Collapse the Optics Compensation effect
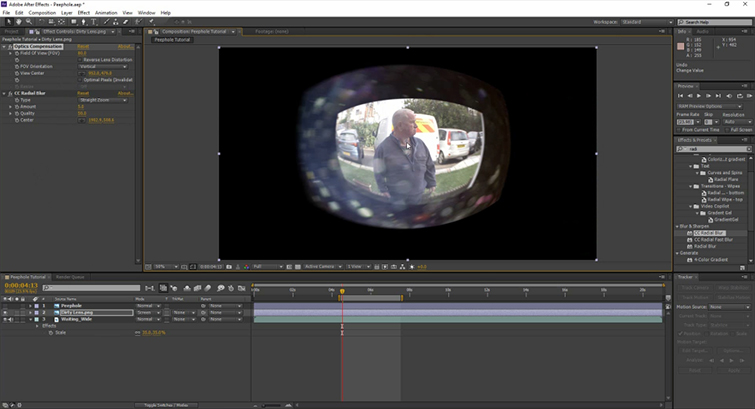The height and width of the screenshot is (409, 755). point(5,46)
